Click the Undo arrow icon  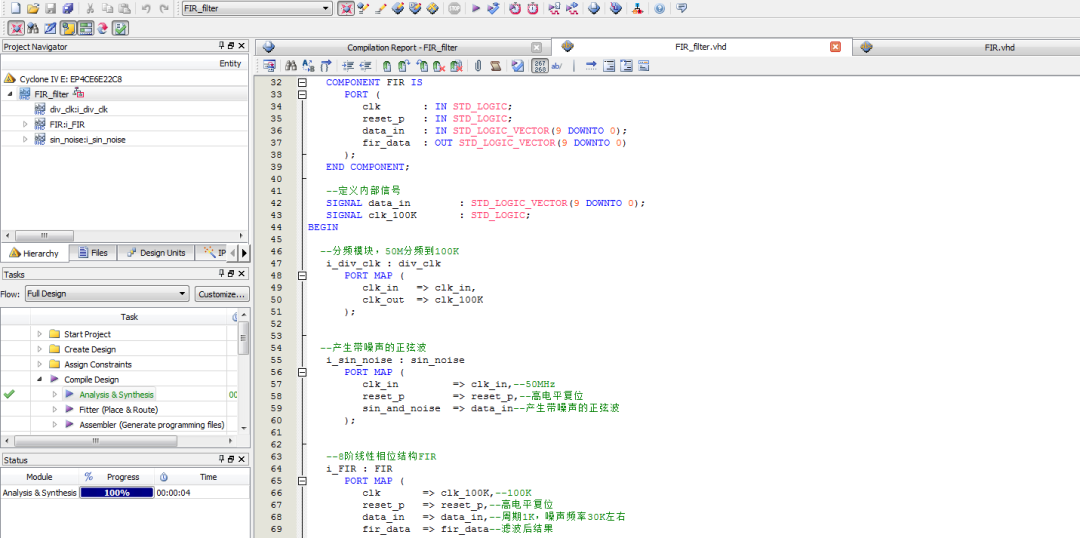pos(146,9)
